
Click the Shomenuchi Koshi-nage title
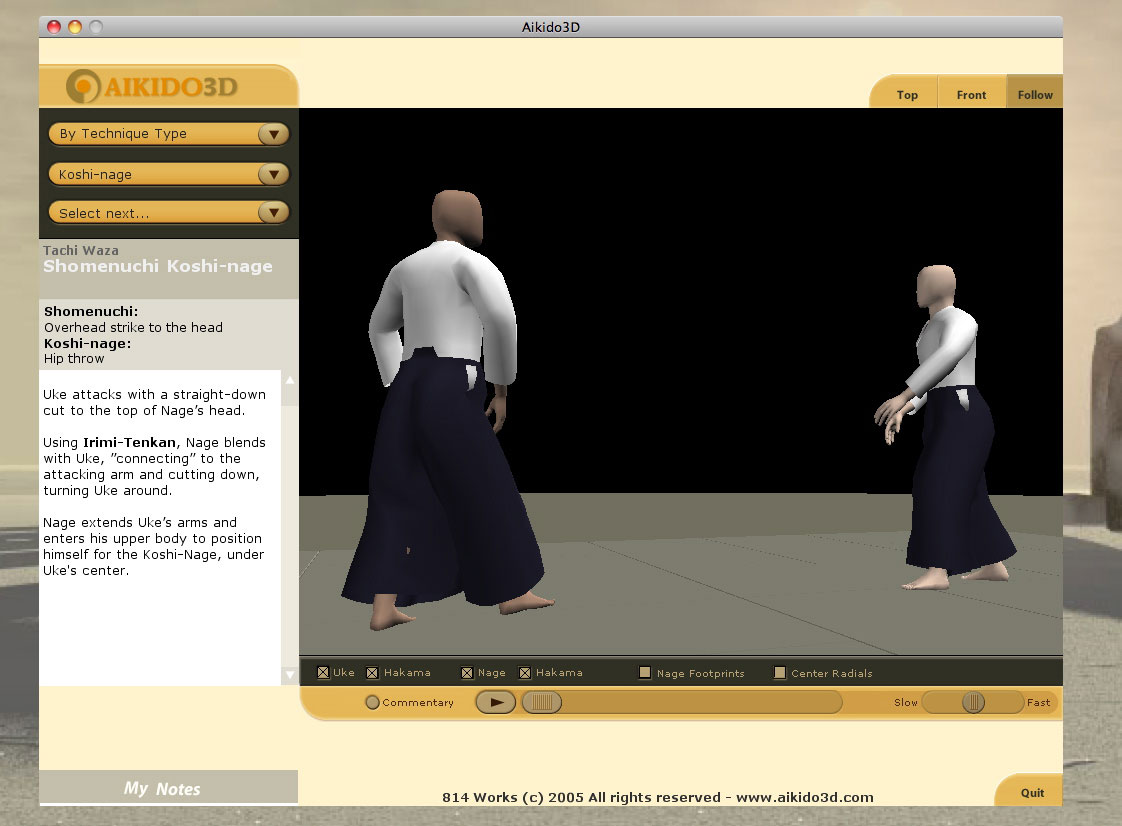tap(157, 266)
